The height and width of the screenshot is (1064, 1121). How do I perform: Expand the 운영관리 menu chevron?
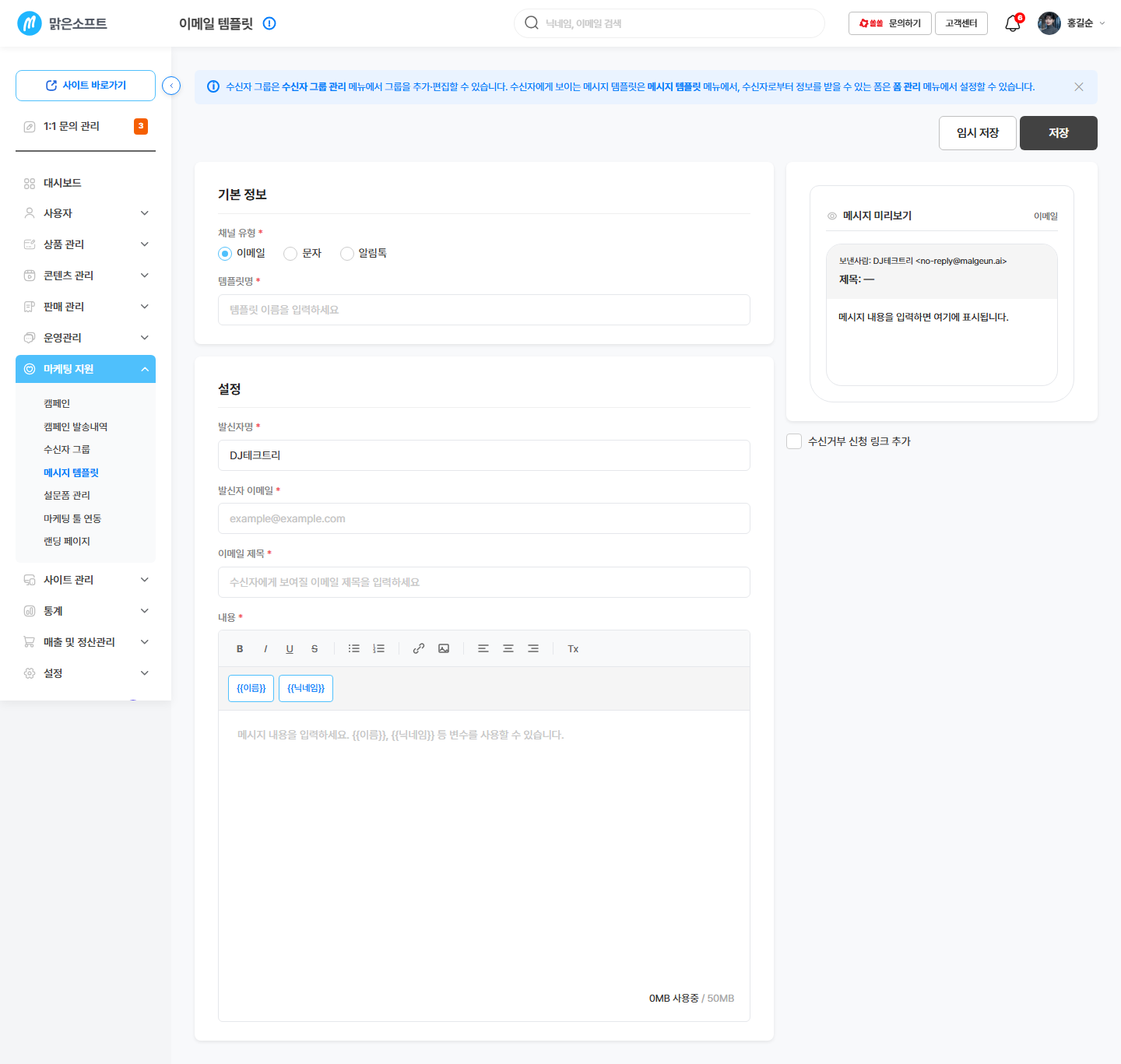coord(145,338)
